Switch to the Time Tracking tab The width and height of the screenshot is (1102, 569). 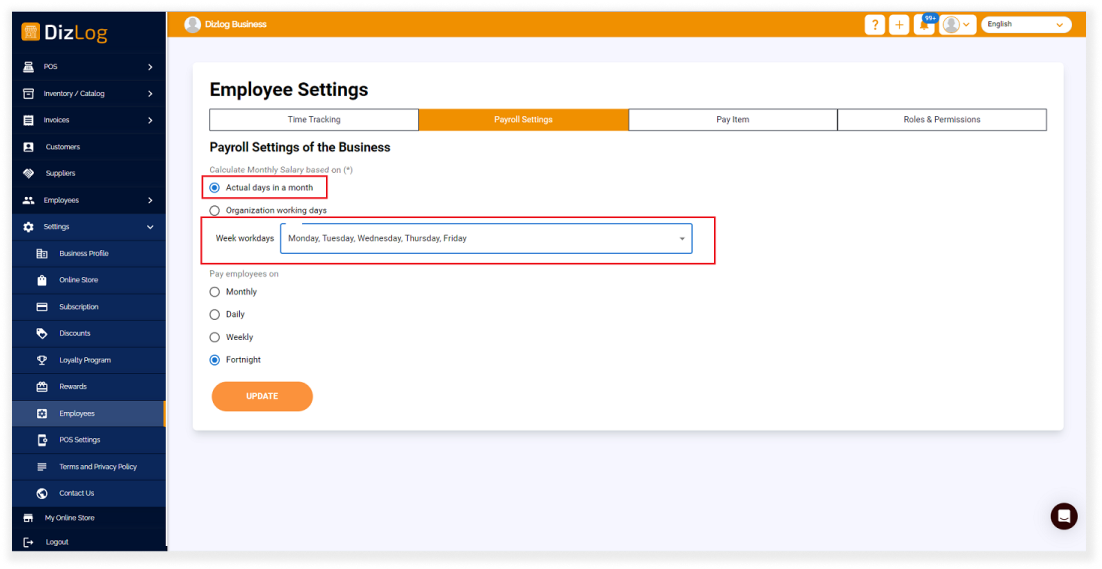point(314,120)
